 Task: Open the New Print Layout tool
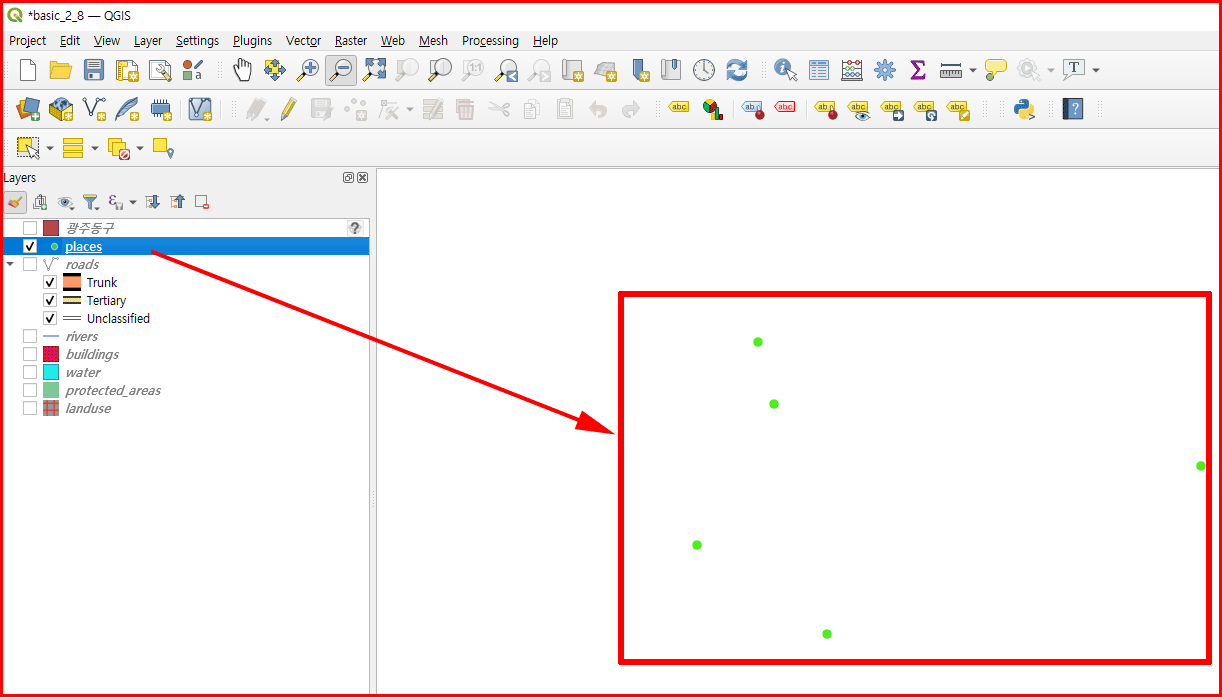[127, 70]
